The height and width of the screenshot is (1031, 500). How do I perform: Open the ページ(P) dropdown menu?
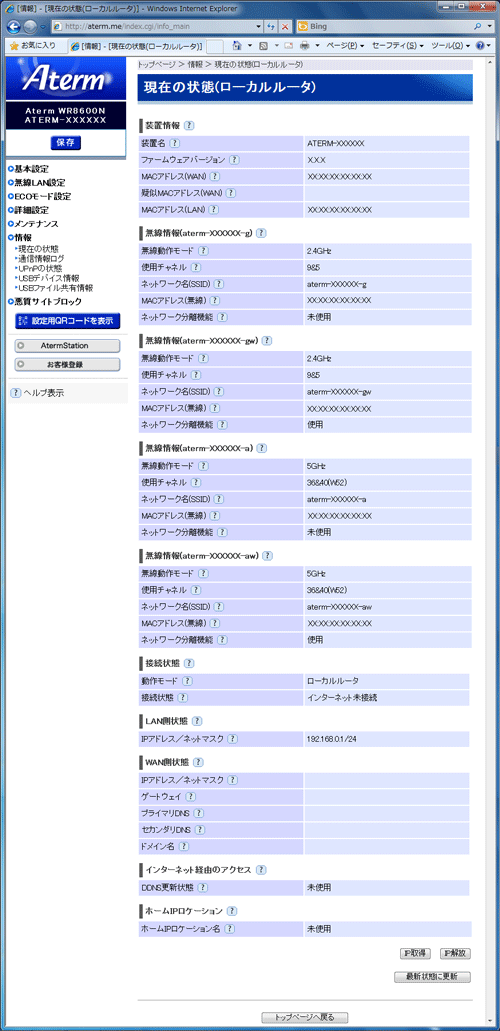[345, 46]
